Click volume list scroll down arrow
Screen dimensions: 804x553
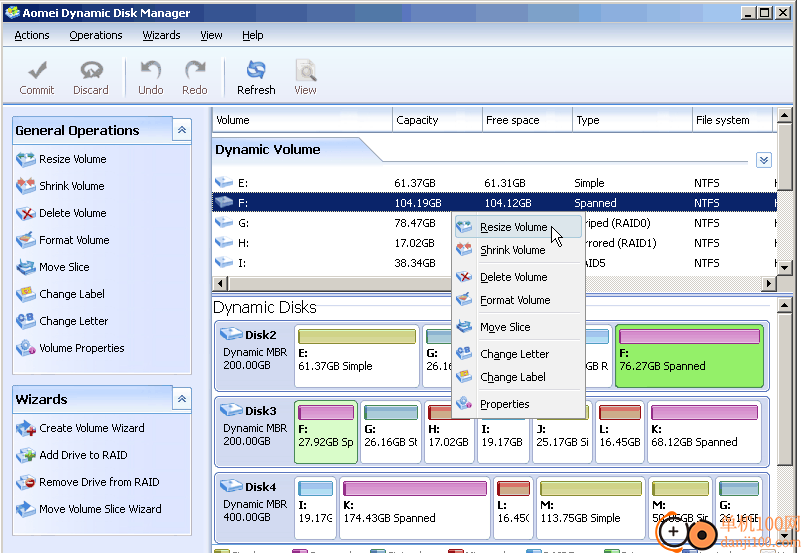pos(784,267)
